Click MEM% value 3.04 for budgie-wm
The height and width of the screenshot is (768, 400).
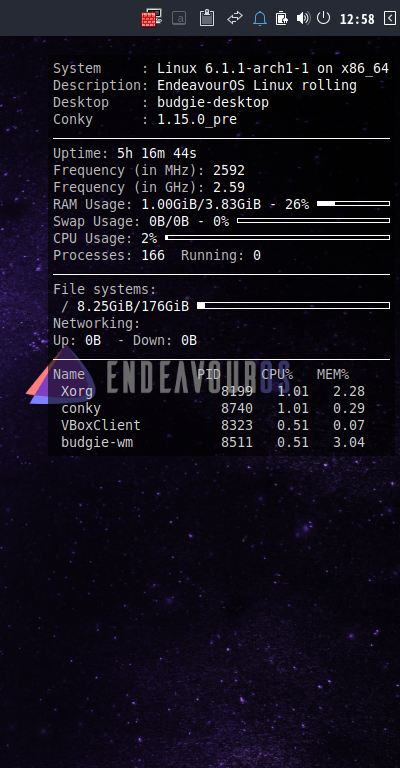pyautogui.click(x=349, y=443)
